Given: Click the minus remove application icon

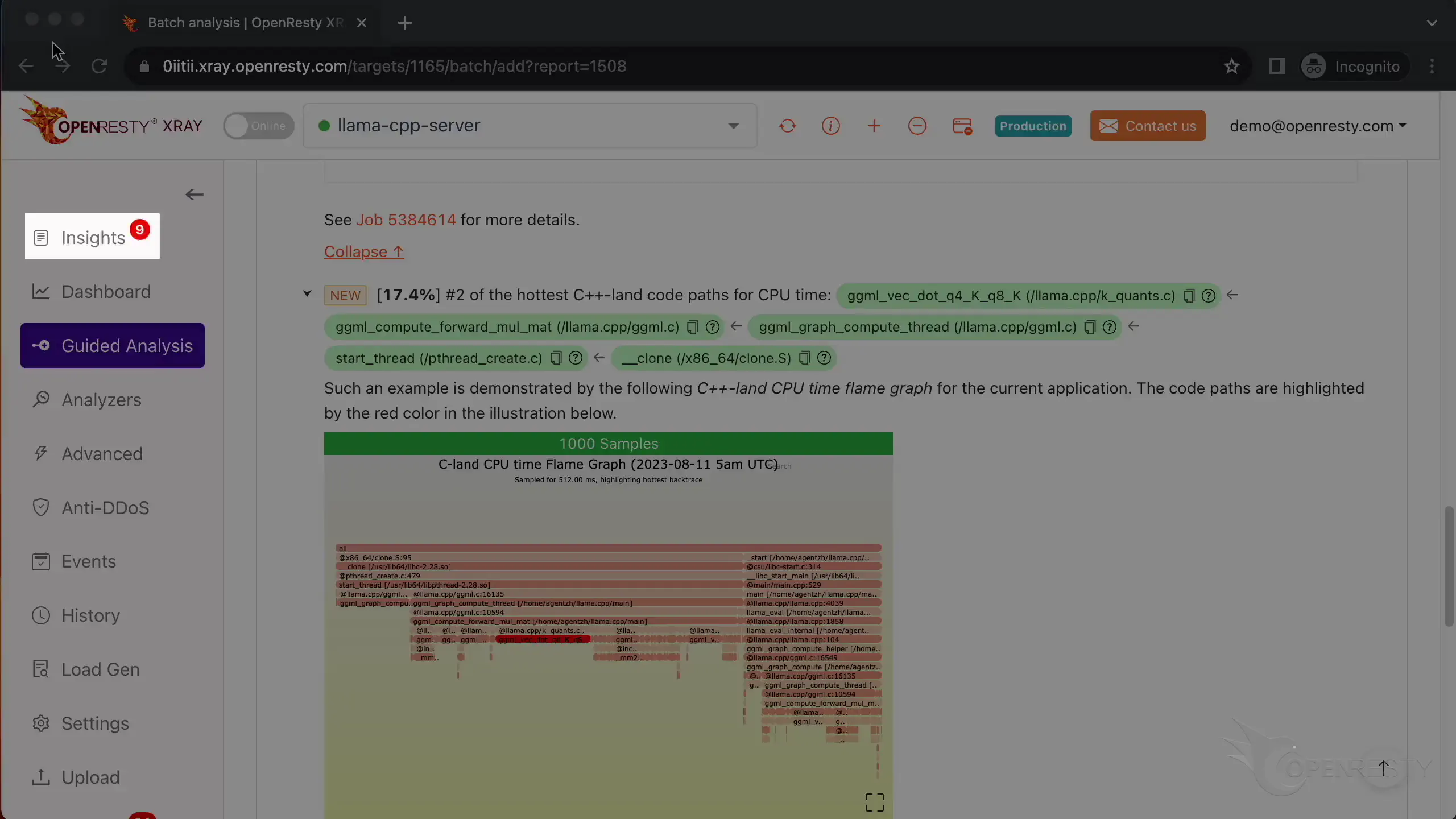Looking at the screenshot, I should [917, 126].
